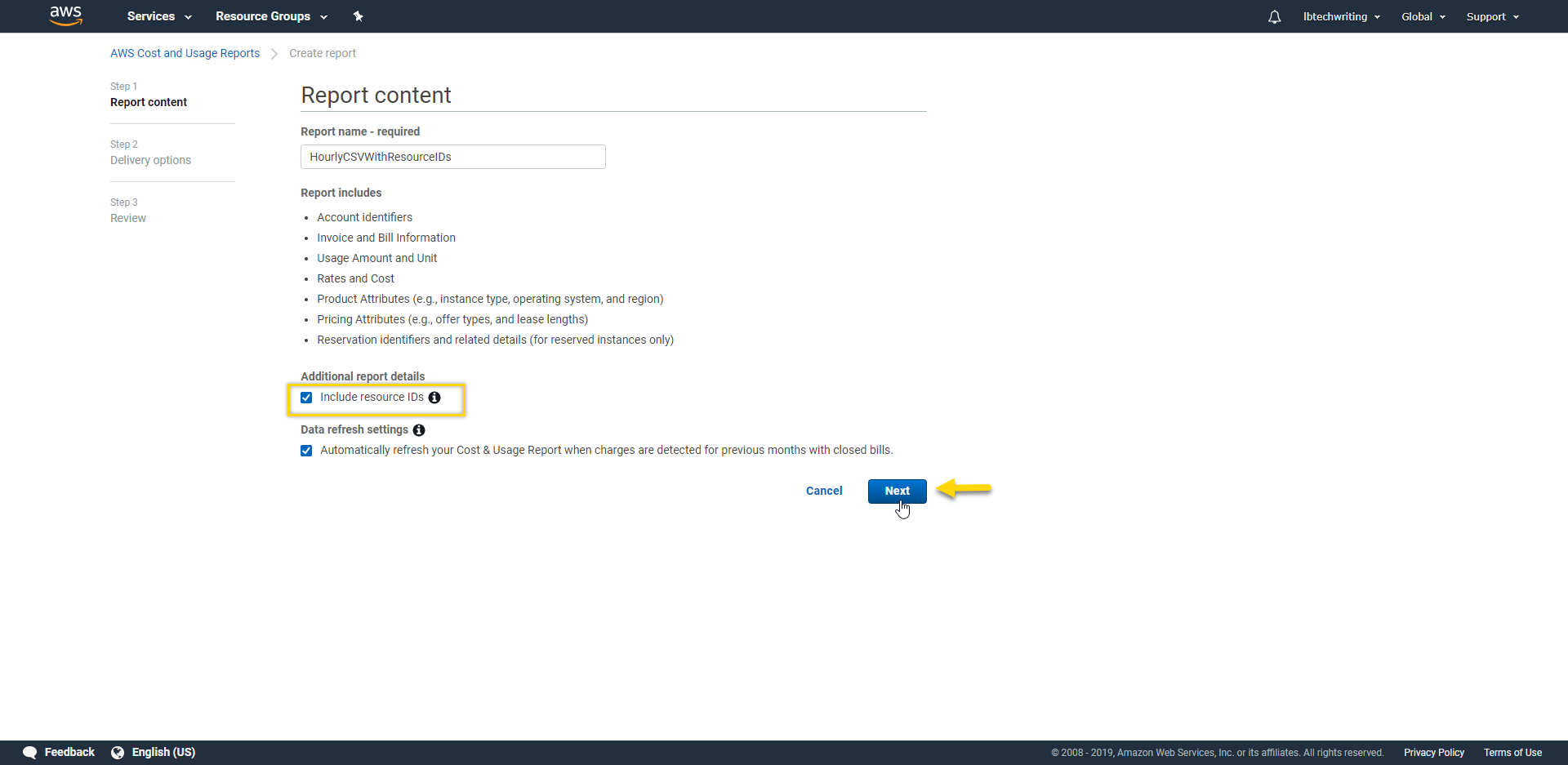Click the Create report breadcrumb text

pos(323,53)
